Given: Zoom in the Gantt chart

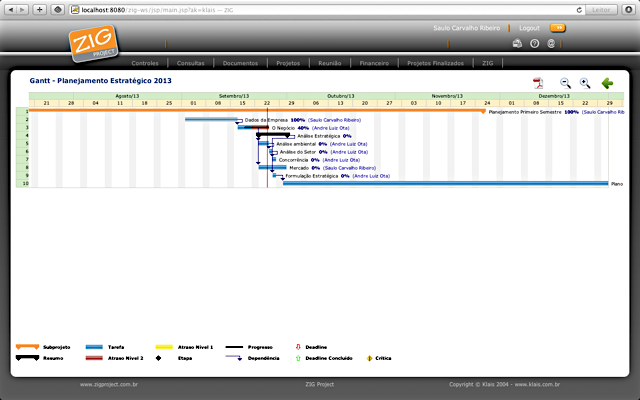Looking at the screenshot, I should coord(585,83).
